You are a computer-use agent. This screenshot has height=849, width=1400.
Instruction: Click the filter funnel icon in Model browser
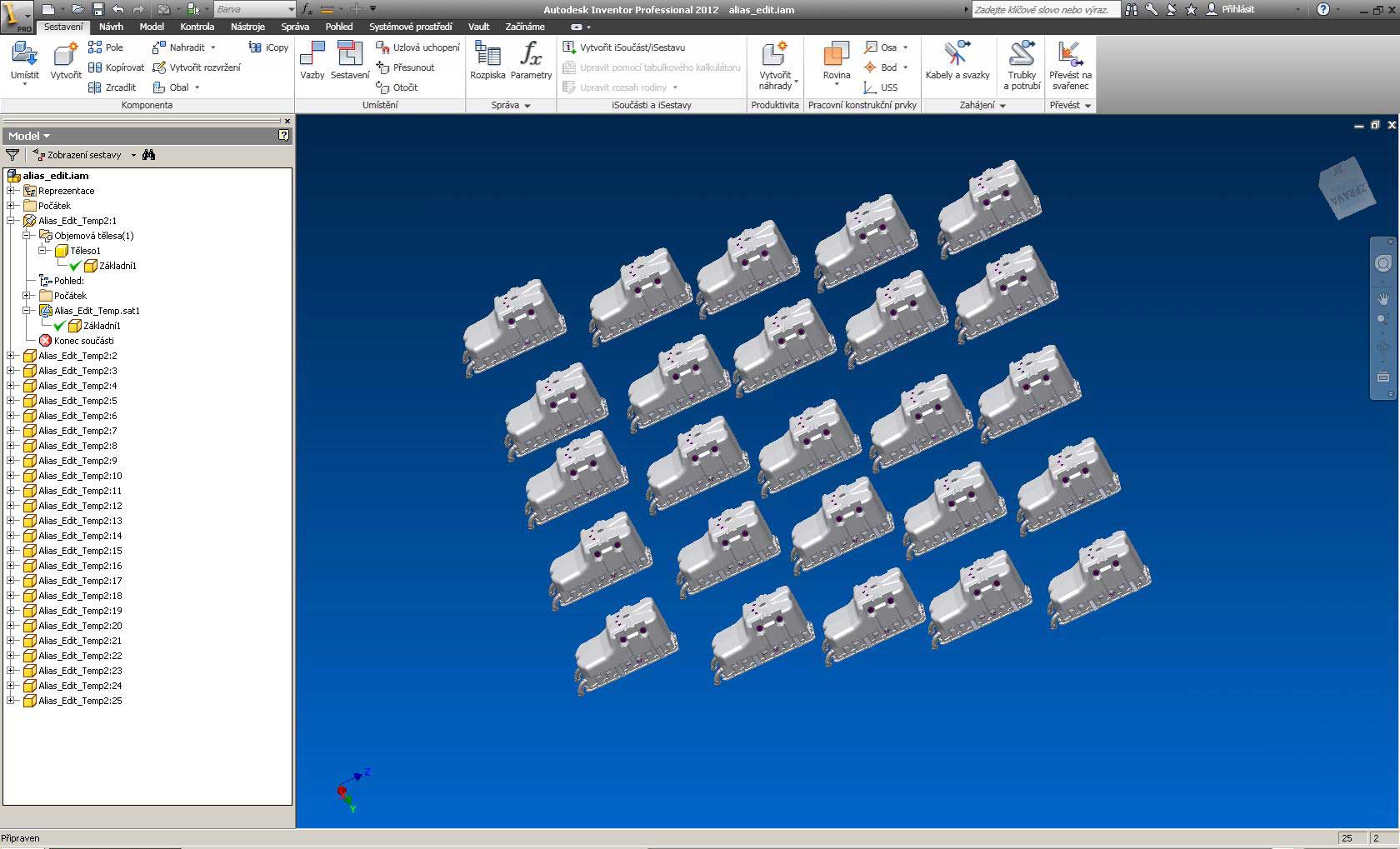coord(12,155)
